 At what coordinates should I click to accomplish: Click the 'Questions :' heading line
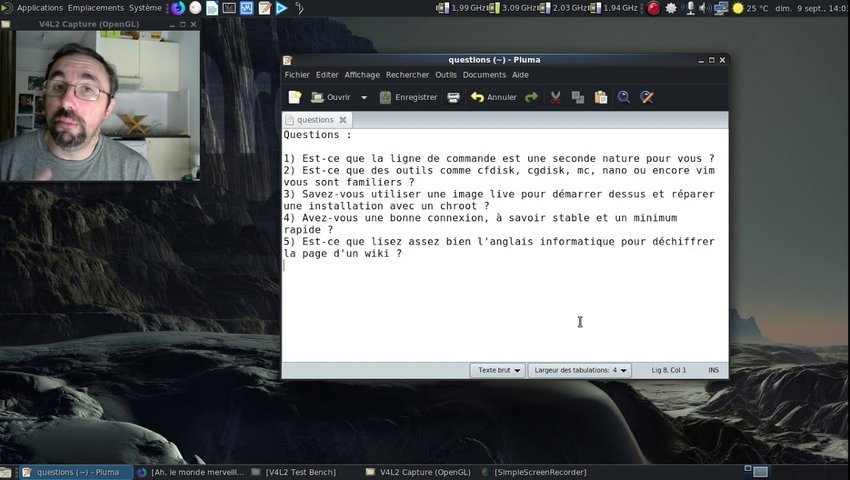318,135
